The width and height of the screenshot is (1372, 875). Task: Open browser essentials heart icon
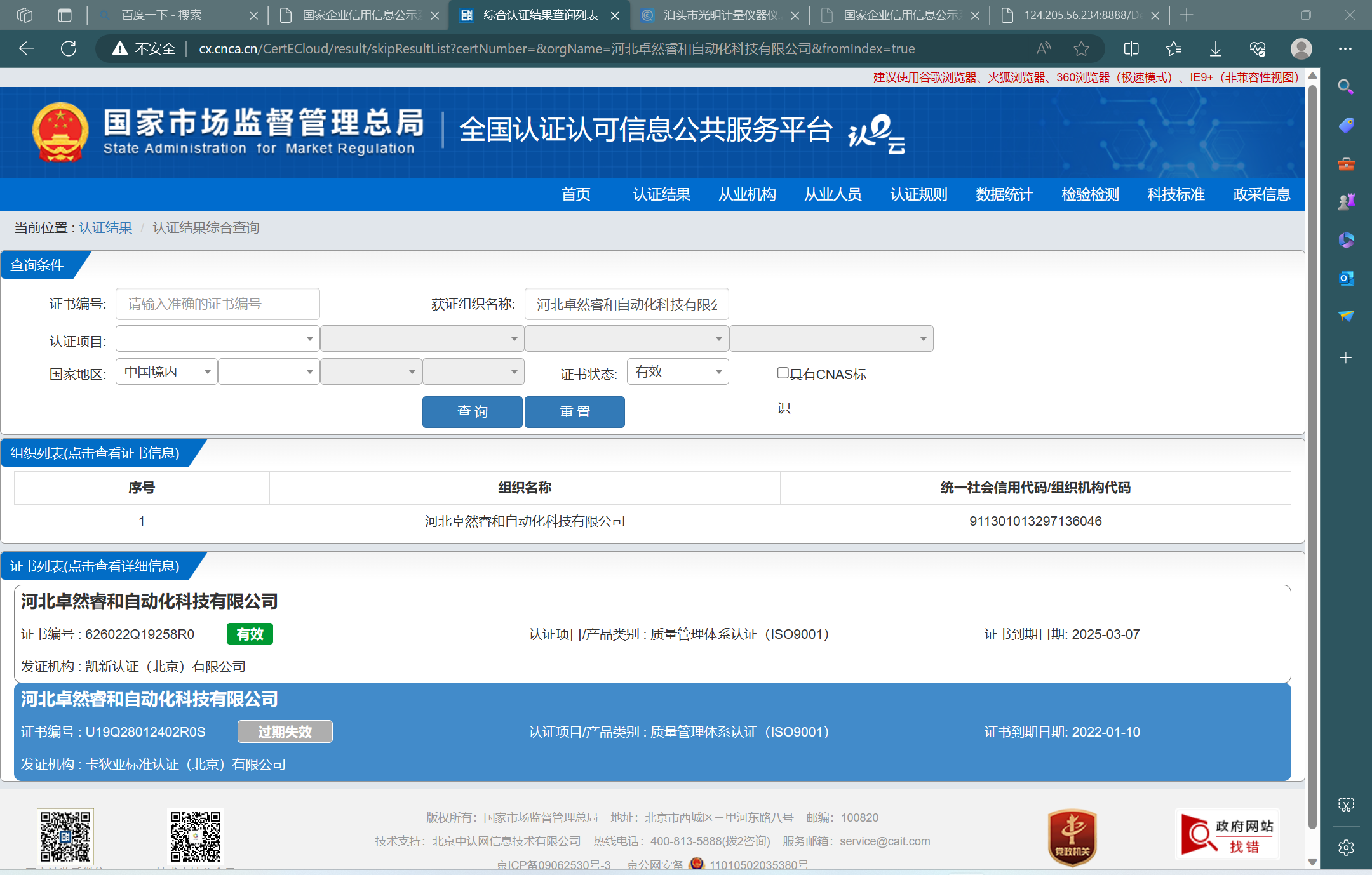(1258, 49)
